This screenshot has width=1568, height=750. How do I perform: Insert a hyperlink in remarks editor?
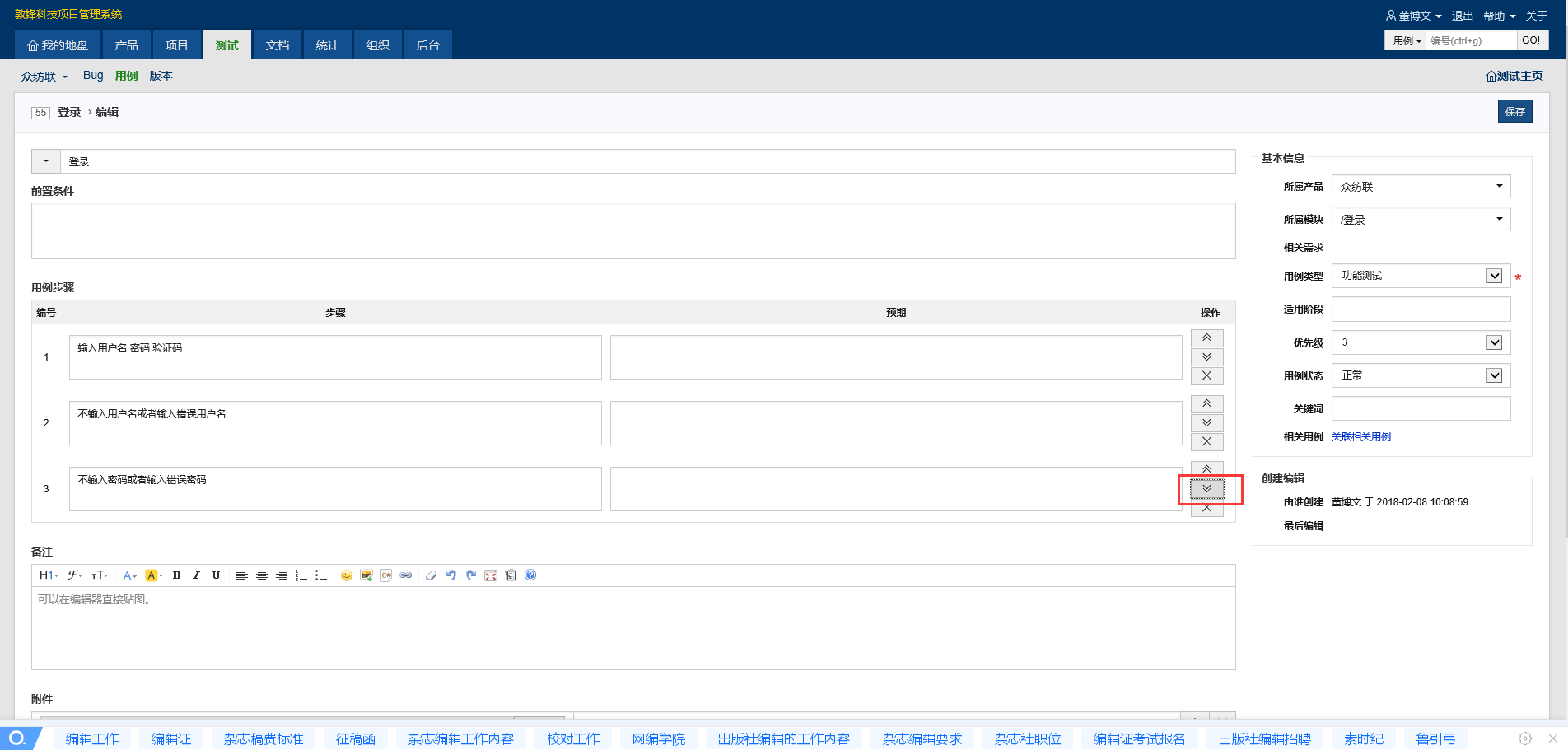tap(406, 575)
